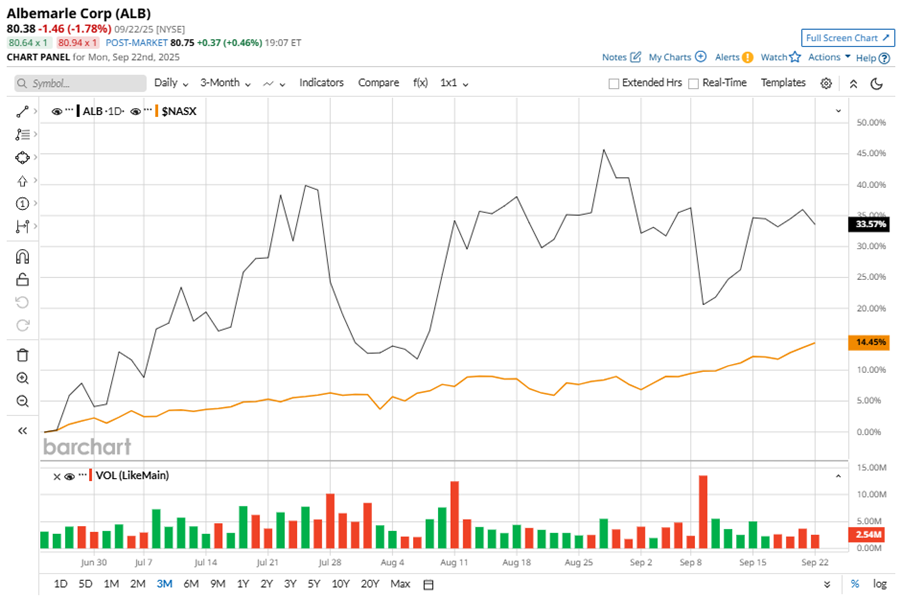The height and width of the screenshot is (598, 902).
Task: Click the undo arrow icon
Action: pos(22,302)
